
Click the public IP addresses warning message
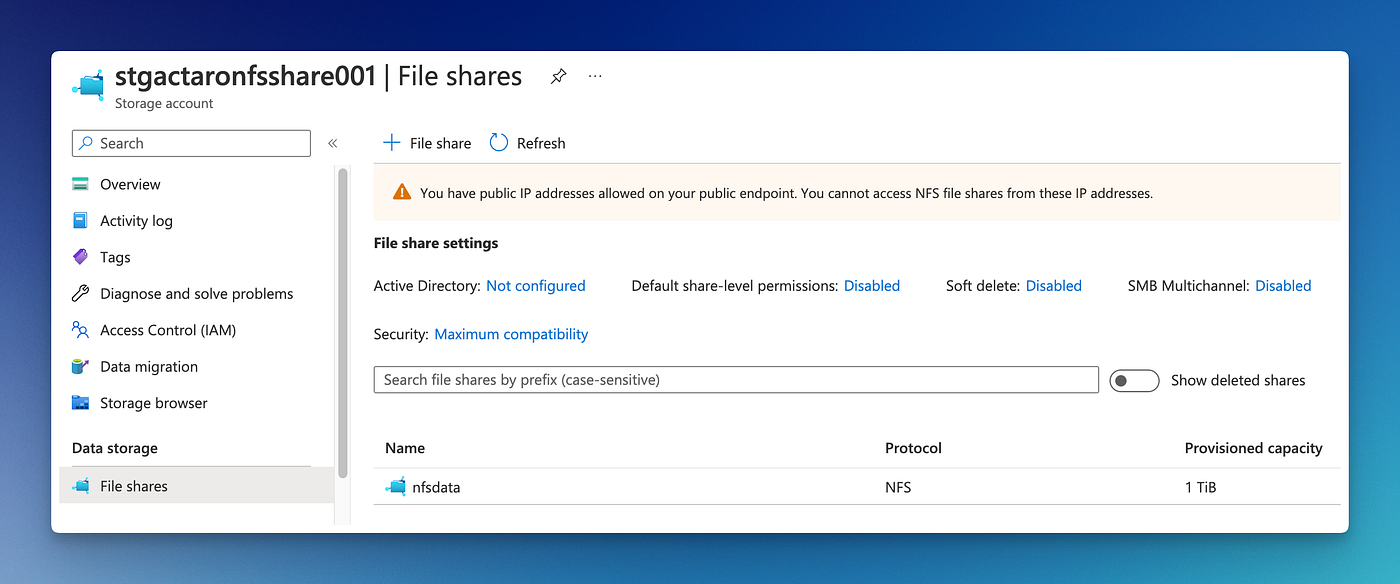coord(786,193)
